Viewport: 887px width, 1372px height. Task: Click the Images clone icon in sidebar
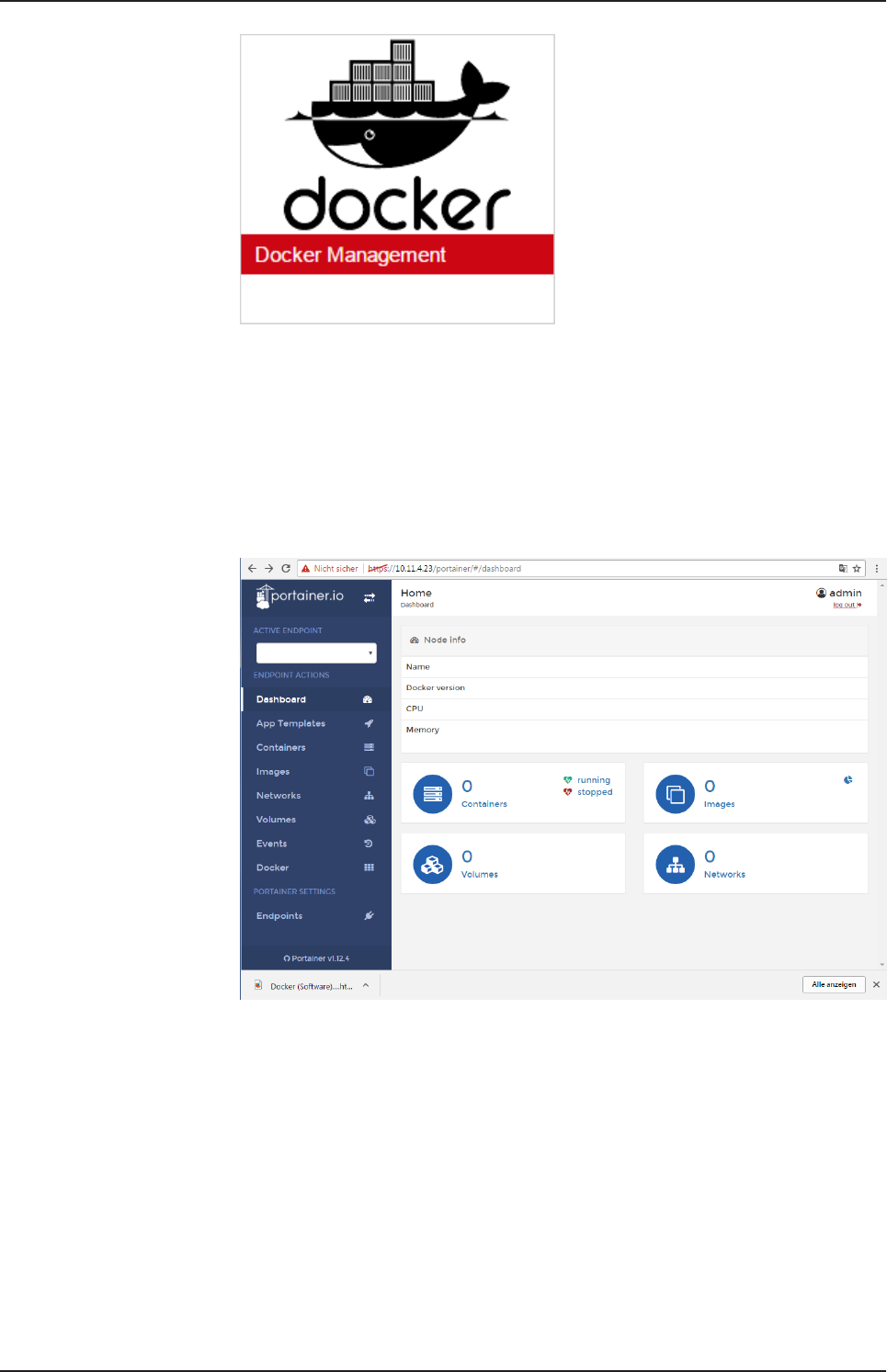[369, 771]
